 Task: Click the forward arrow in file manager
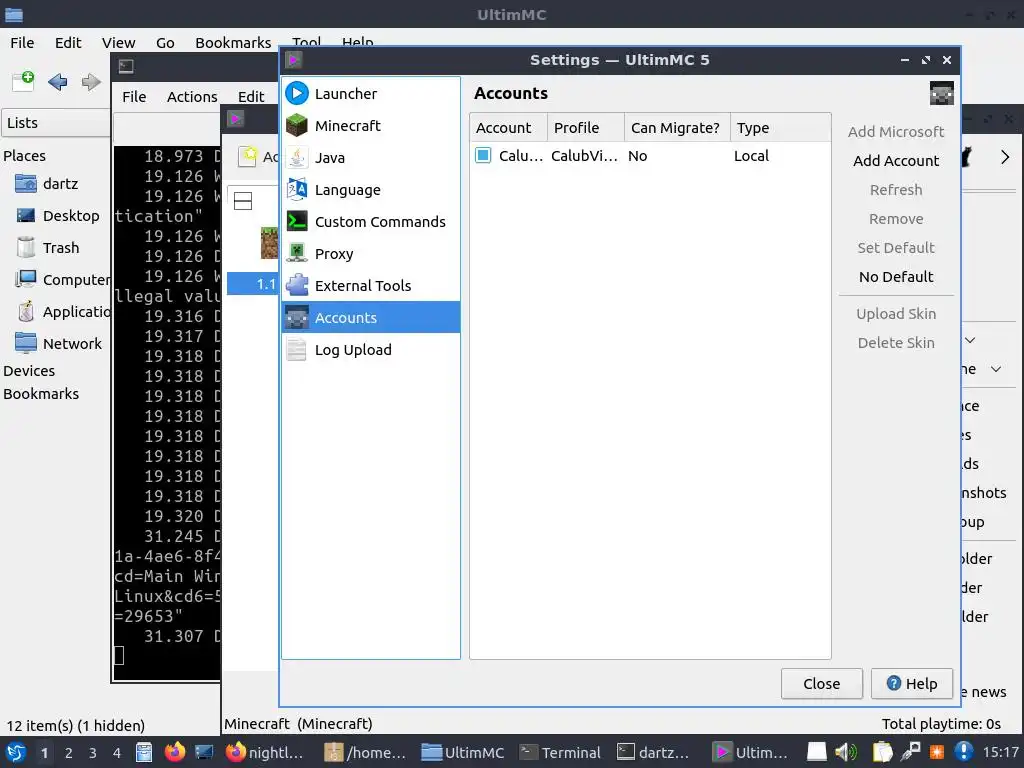coord(91,82)
